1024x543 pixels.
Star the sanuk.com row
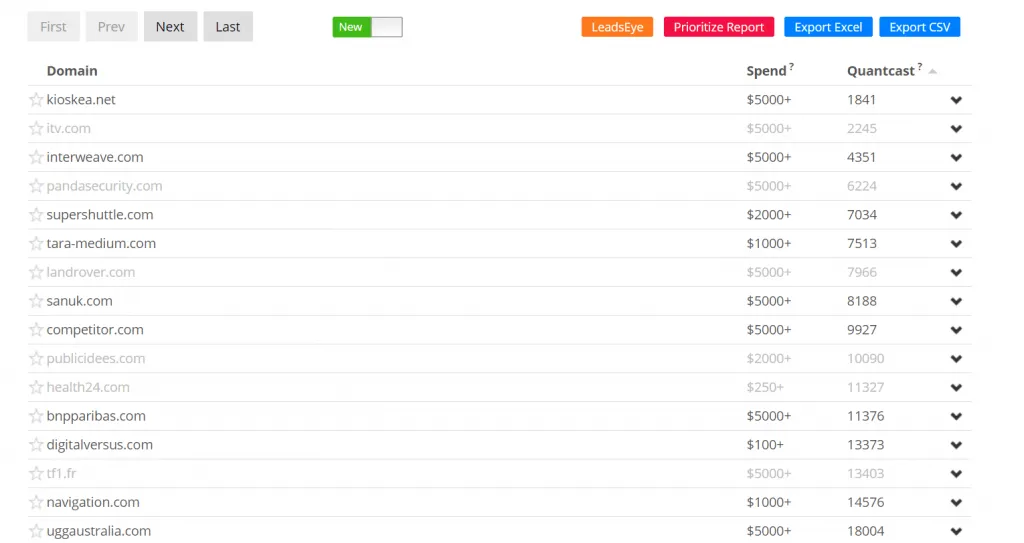[36, 301]
